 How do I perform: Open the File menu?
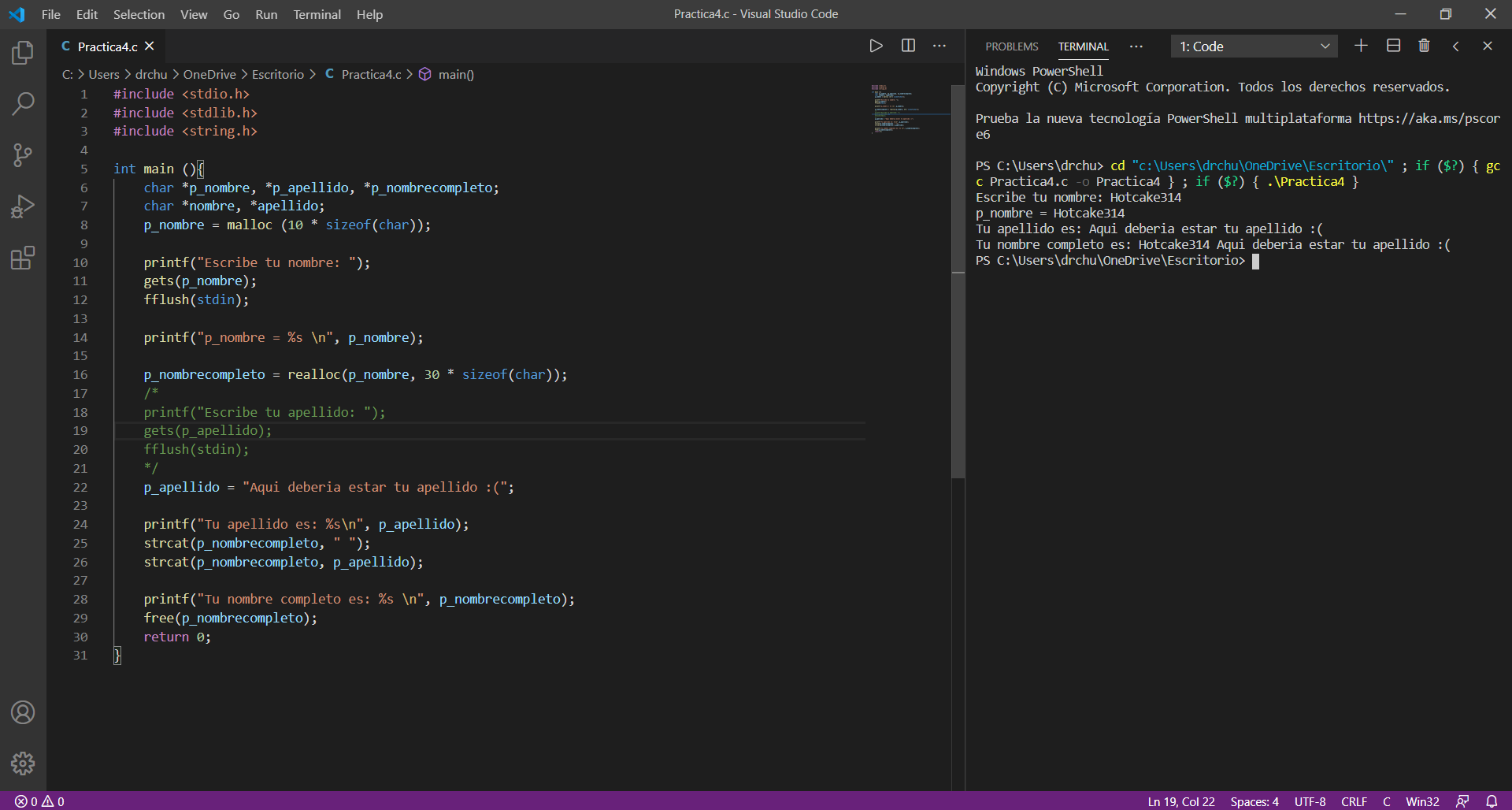point(51,14)
